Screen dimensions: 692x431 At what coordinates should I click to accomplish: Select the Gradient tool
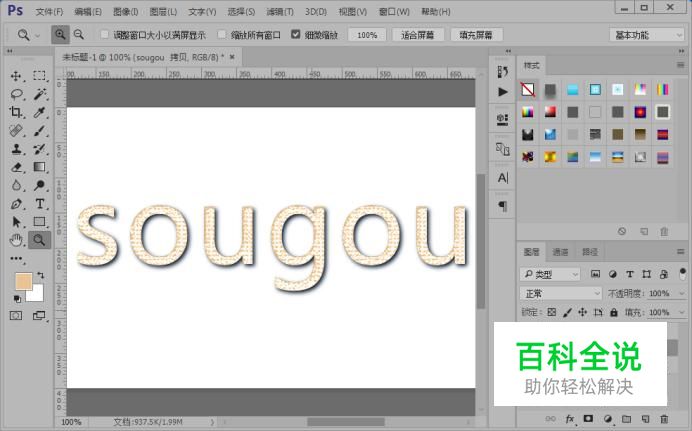[40, 167]
